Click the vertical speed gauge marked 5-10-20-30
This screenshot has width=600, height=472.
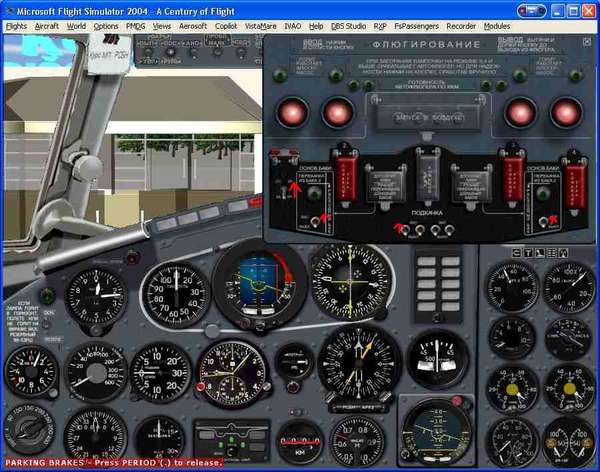tap(160, 372)
